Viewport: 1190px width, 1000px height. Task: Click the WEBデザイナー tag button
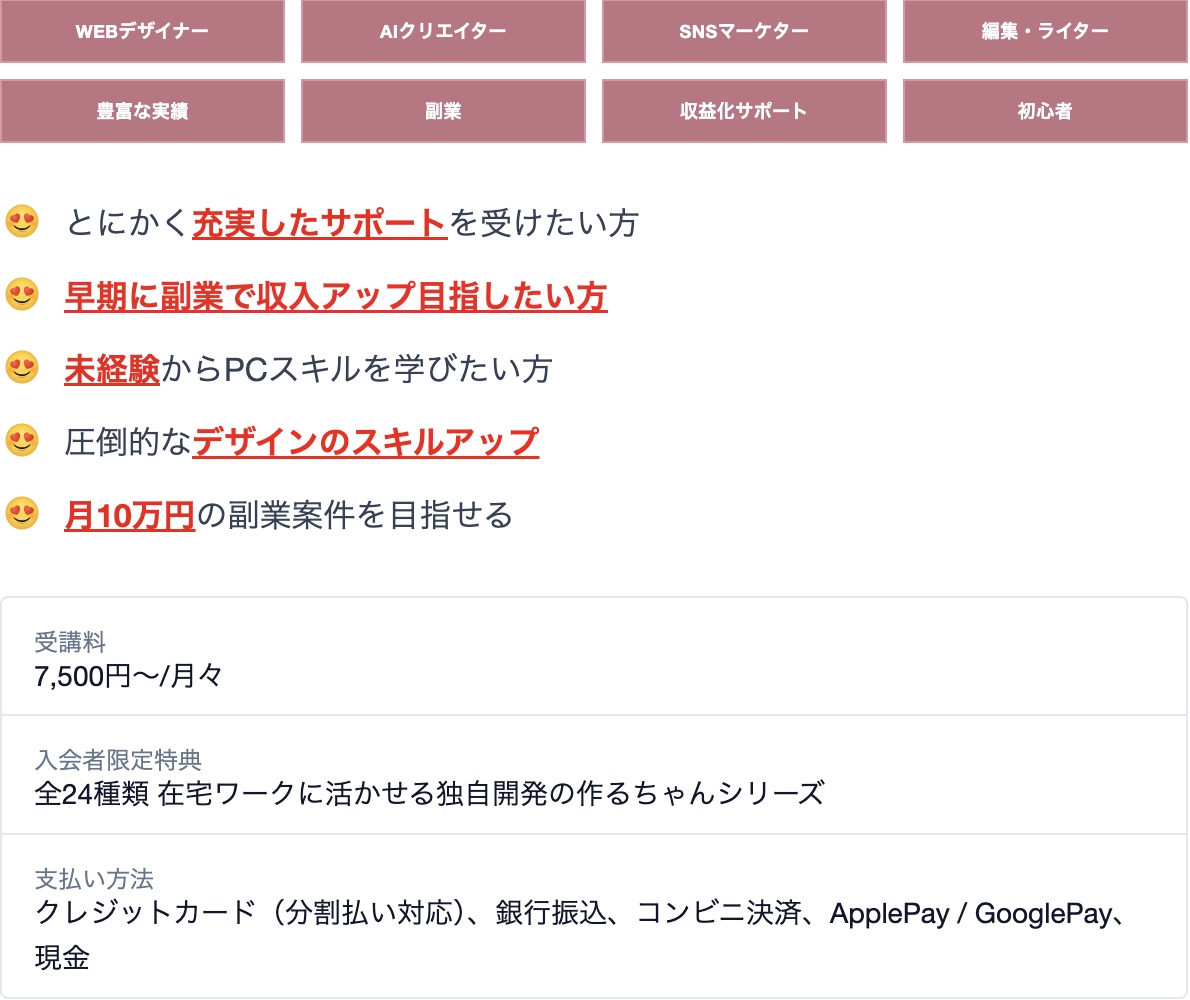click(142, 32)
